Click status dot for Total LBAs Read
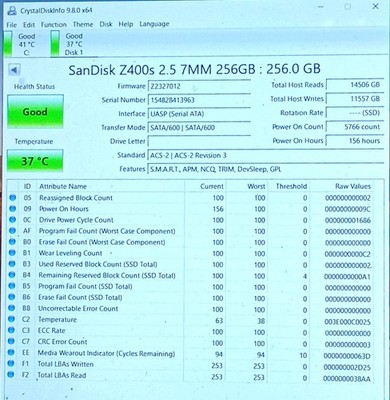 tap(11, 374)
